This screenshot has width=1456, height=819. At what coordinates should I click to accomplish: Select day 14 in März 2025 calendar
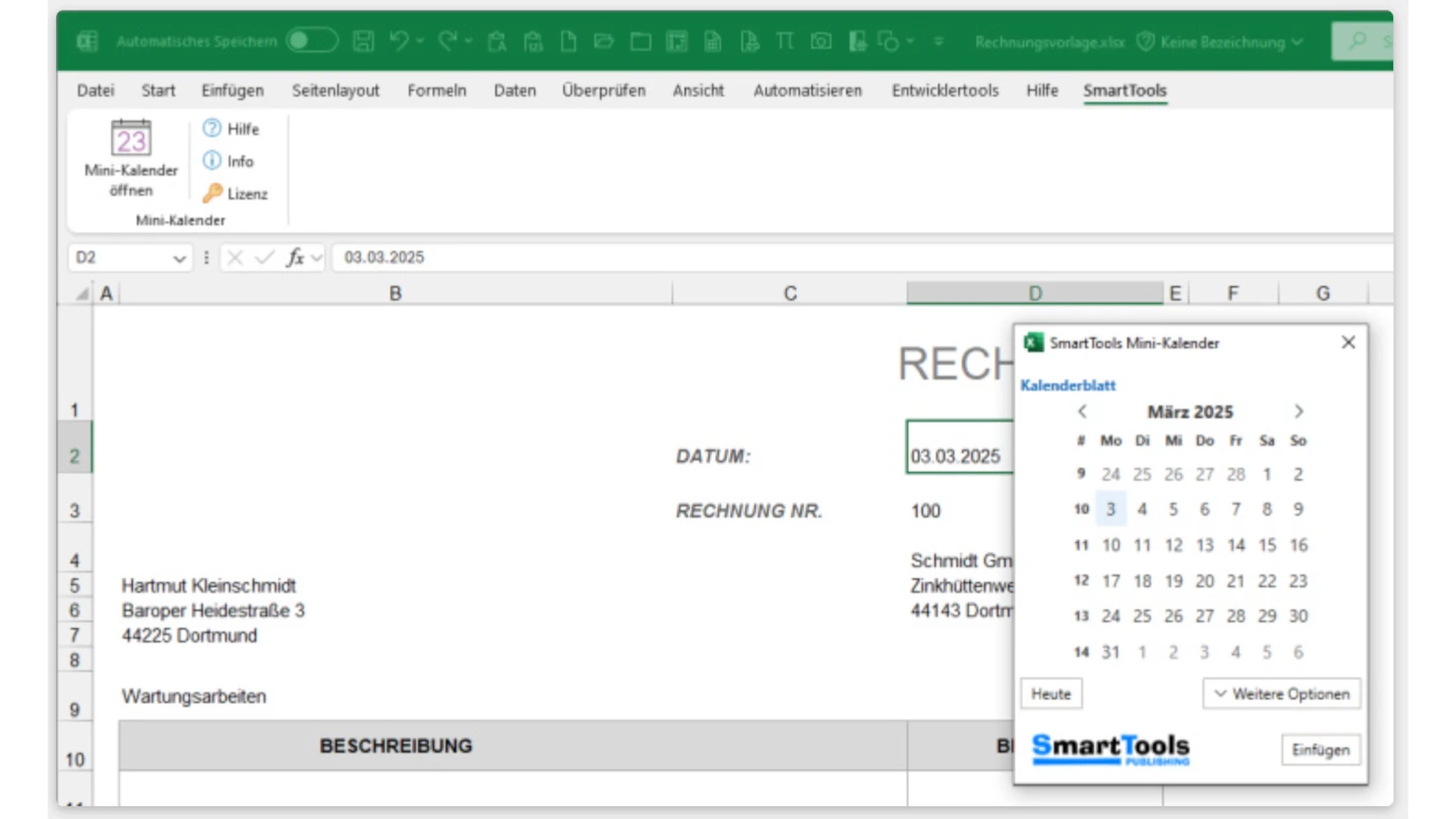(1236, 545)
